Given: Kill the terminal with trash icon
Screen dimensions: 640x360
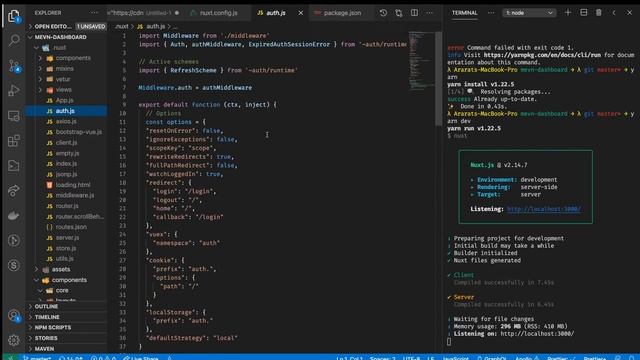Looking at the screenshot, I should (x=599, y=13).
